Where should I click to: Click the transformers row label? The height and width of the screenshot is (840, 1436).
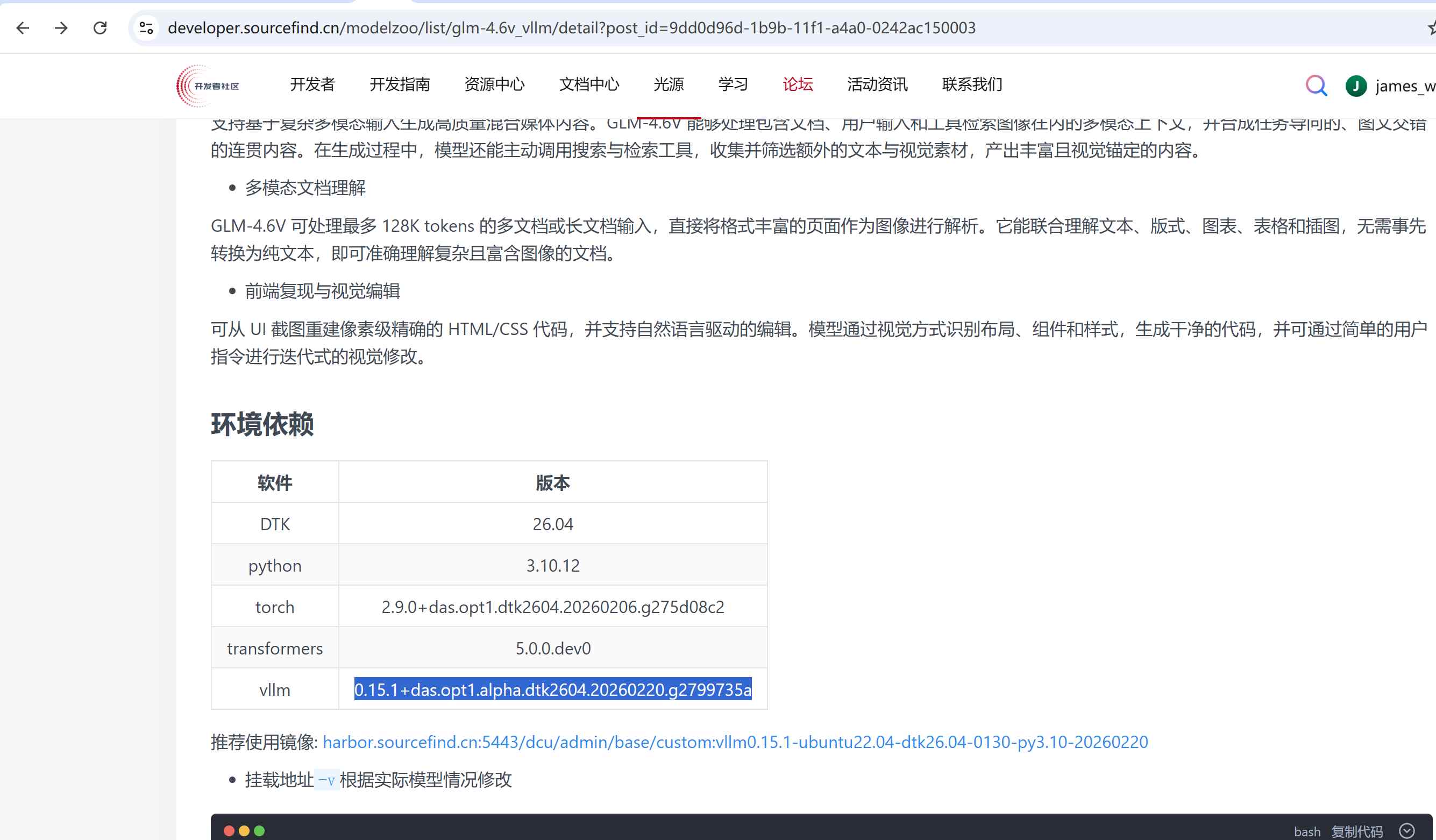pos(275,648)
